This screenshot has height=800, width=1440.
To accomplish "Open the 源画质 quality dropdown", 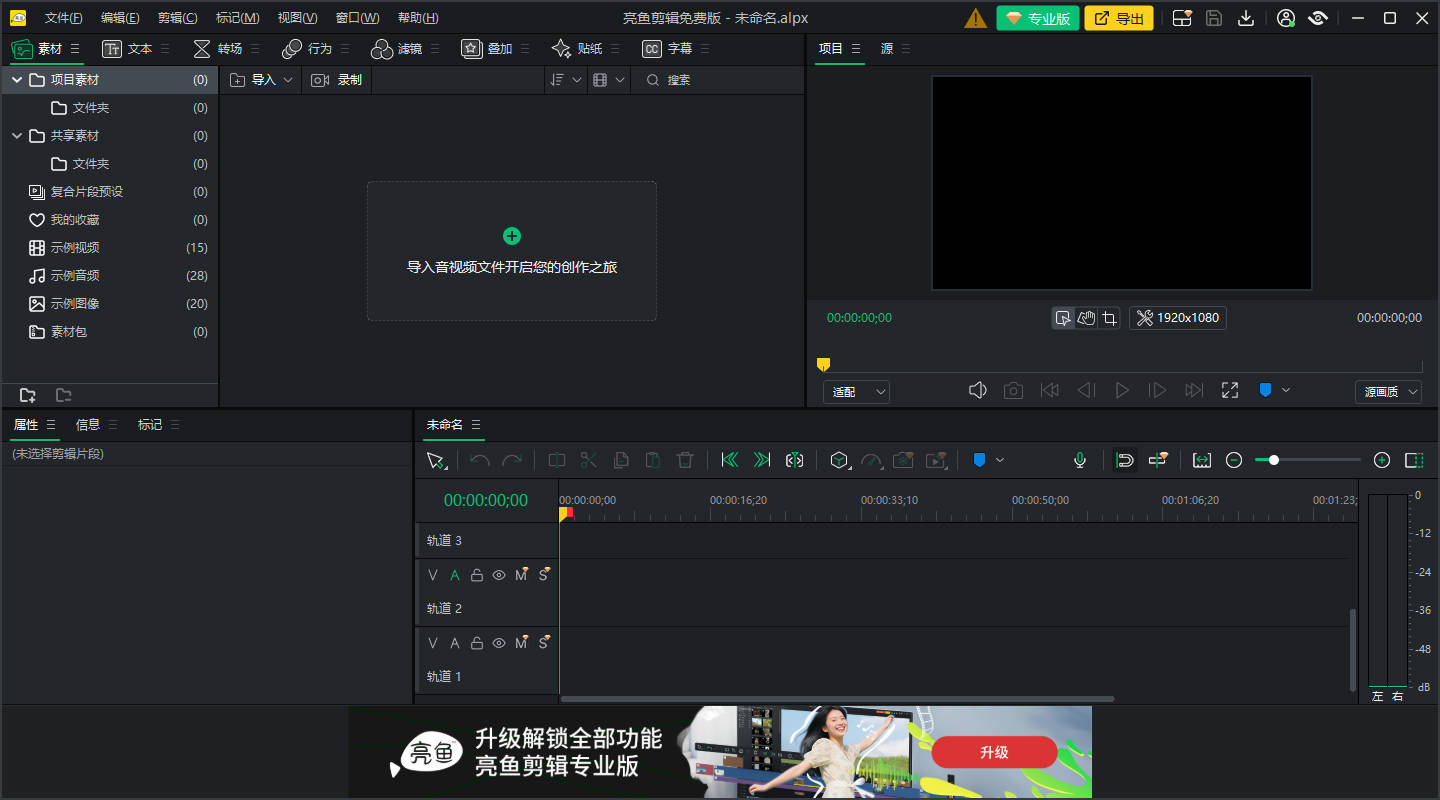I will (x=1388, y=392).
